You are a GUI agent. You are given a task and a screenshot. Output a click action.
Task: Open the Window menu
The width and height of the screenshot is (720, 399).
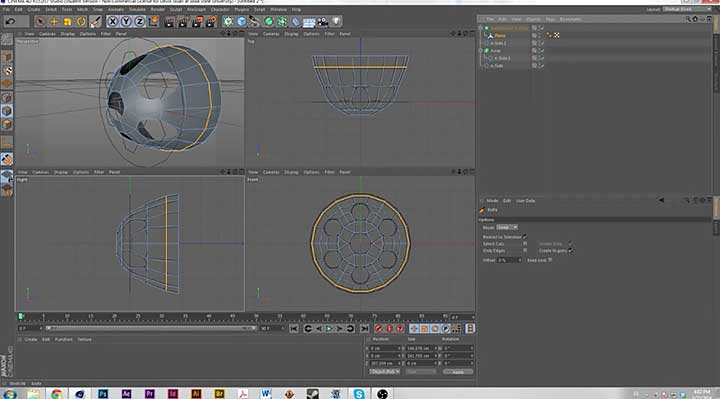tap(278, 9)
